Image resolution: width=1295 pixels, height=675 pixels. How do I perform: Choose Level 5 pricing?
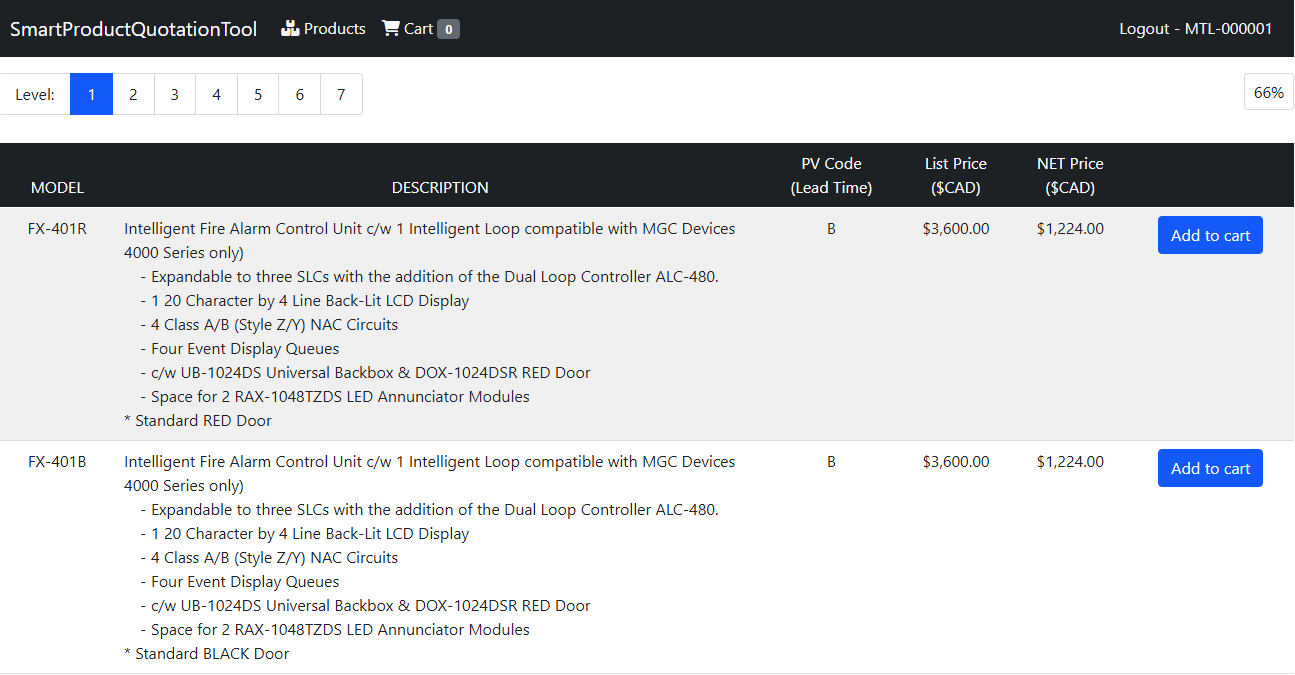pyautogui.click(x=258, y=94)
